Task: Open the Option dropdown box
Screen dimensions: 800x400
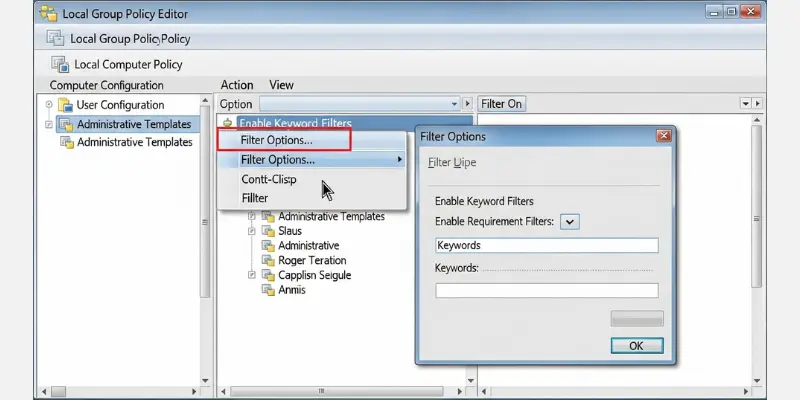Action: 360,104
